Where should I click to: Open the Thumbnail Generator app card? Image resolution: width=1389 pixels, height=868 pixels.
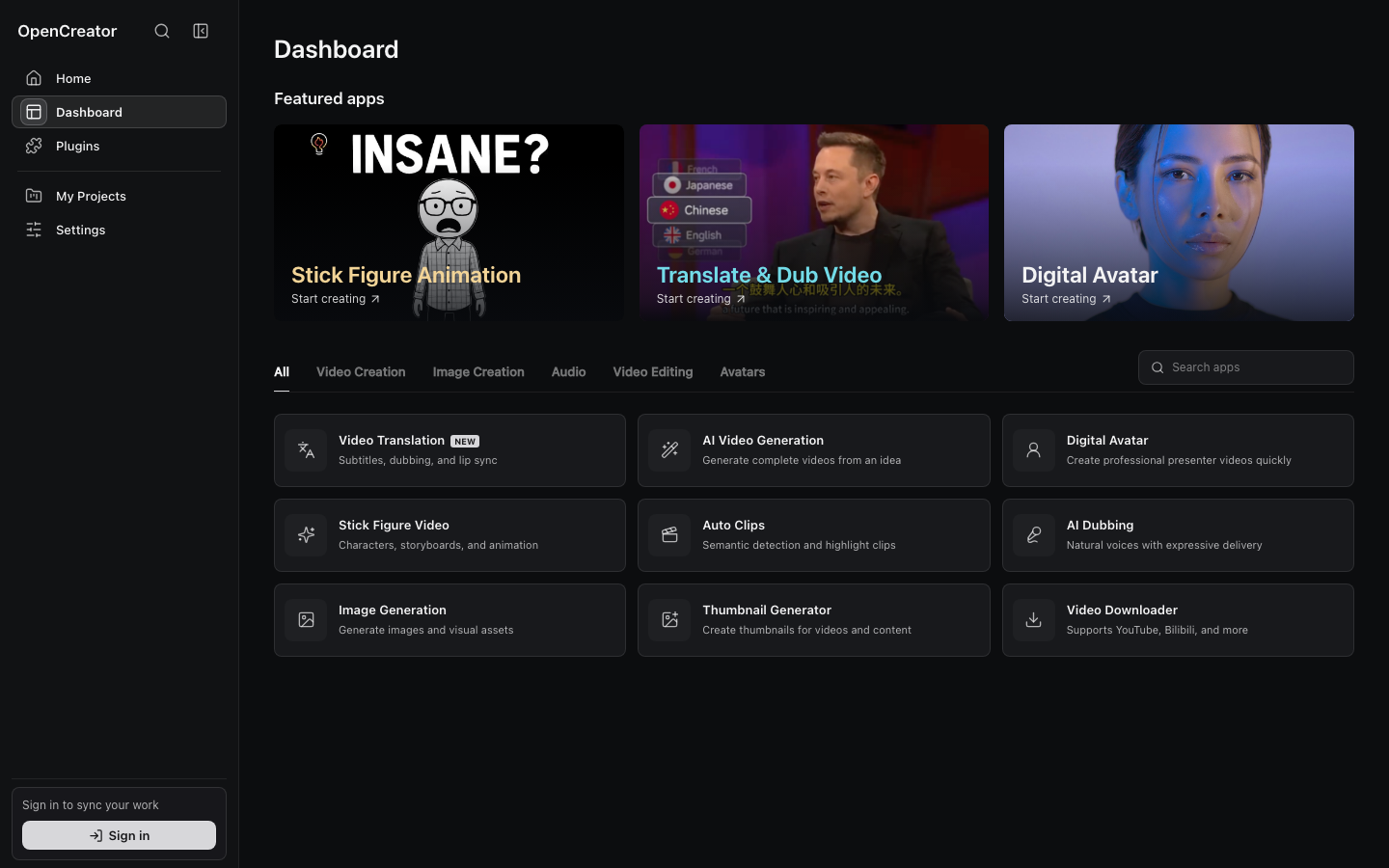tap(813, 620)
